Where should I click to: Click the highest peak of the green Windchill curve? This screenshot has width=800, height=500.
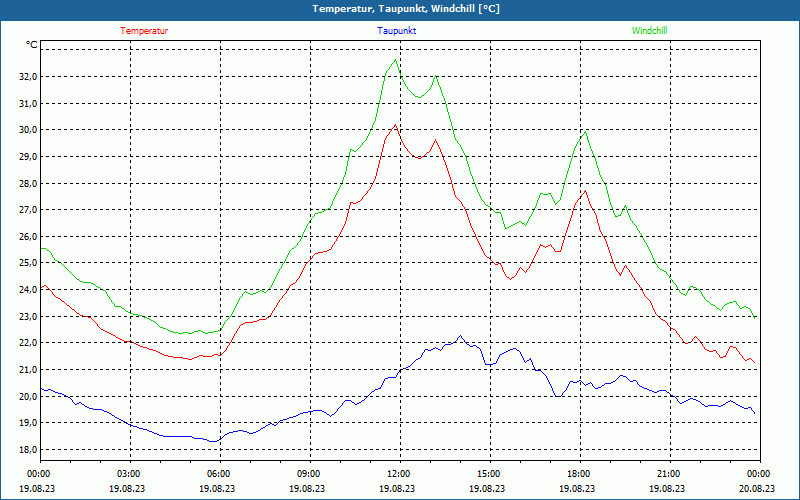pyautogui.click(x=395, y=60)
